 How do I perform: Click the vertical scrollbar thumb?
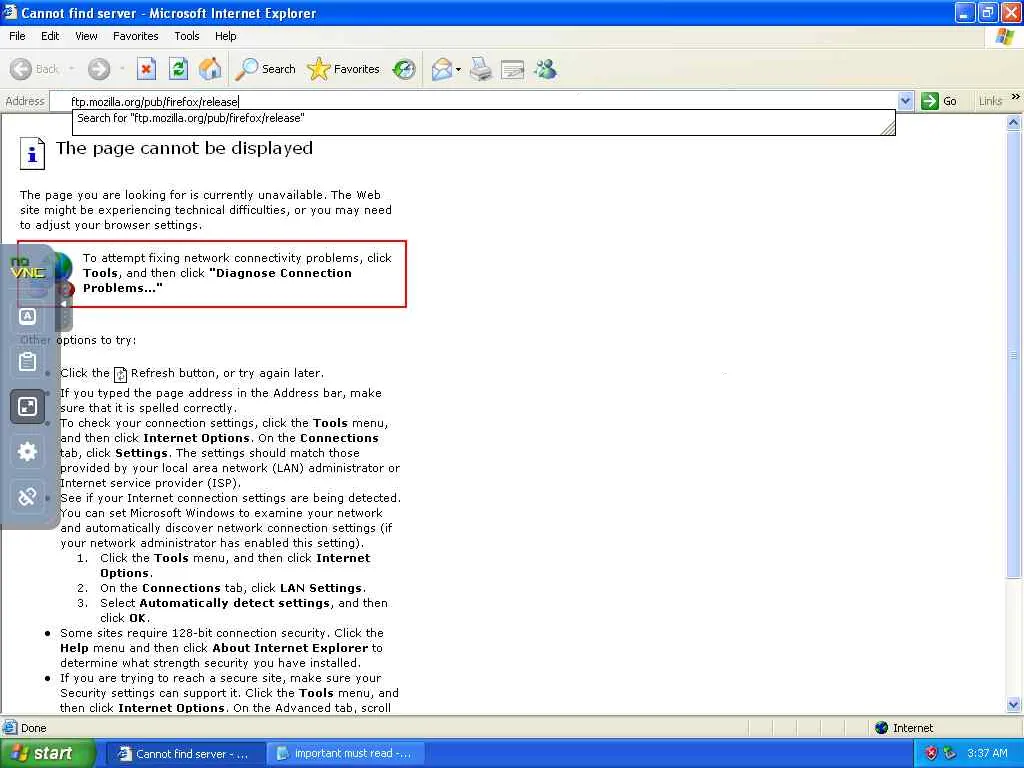[1014, 355]
